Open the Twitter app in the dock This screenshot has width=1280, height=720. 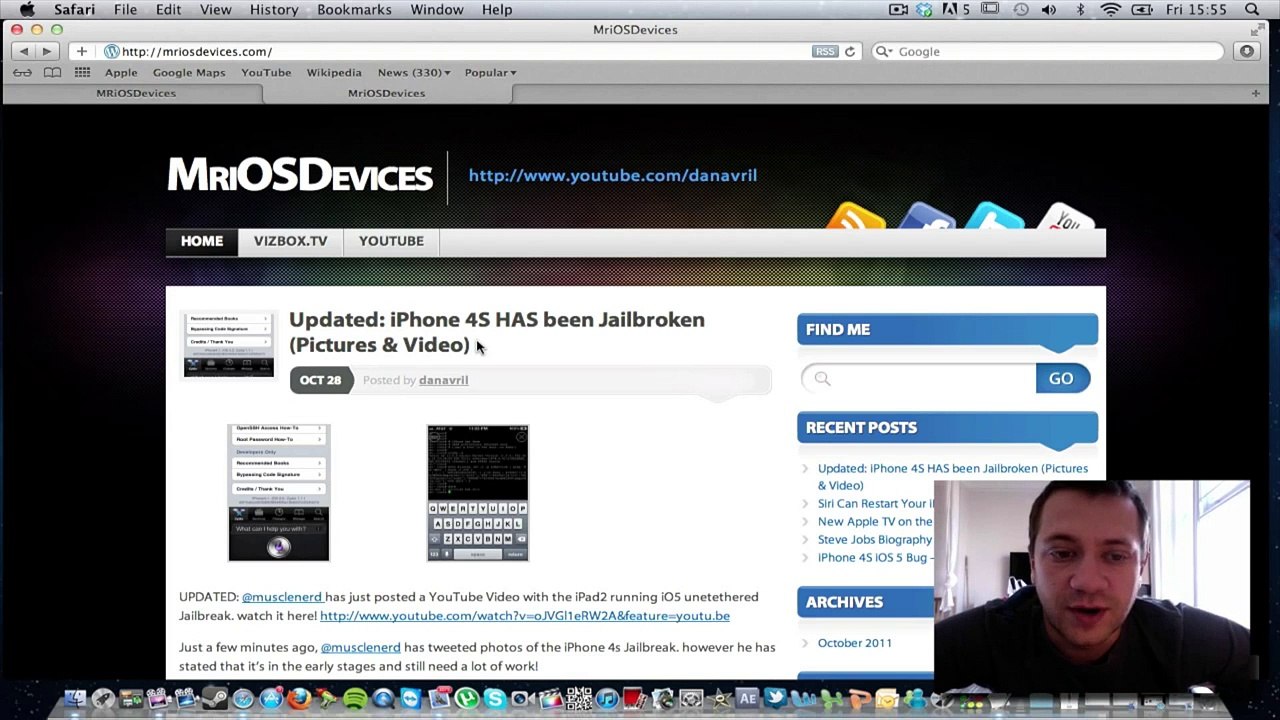(x=775, y=699)
